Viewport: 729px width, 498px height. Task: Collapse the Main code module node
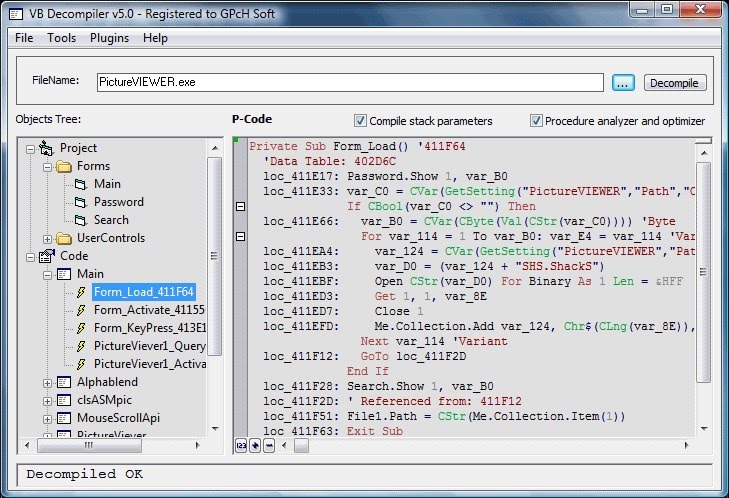tap(48, 274)
